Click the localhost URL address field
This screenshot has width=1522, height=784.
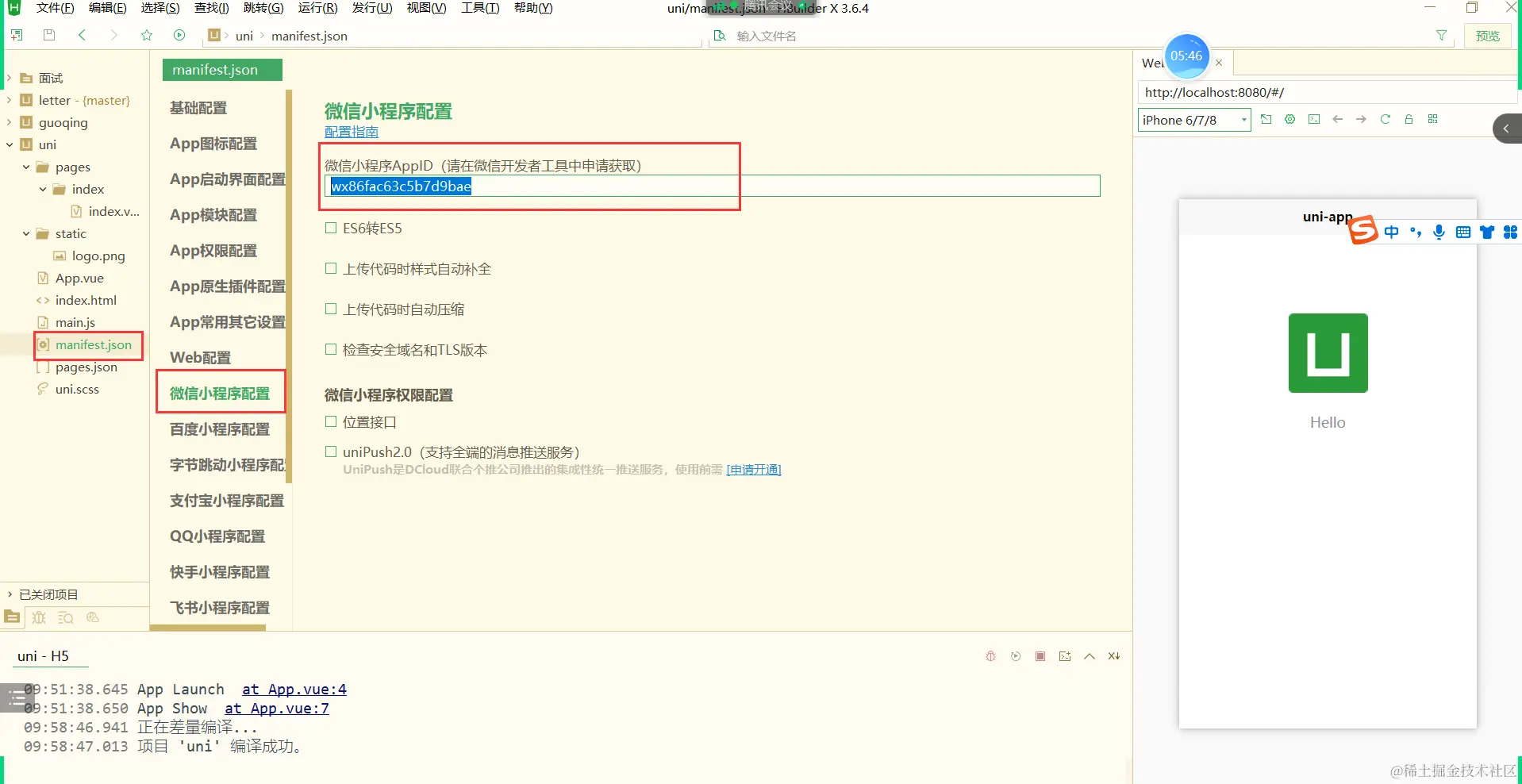point(1327,92)
